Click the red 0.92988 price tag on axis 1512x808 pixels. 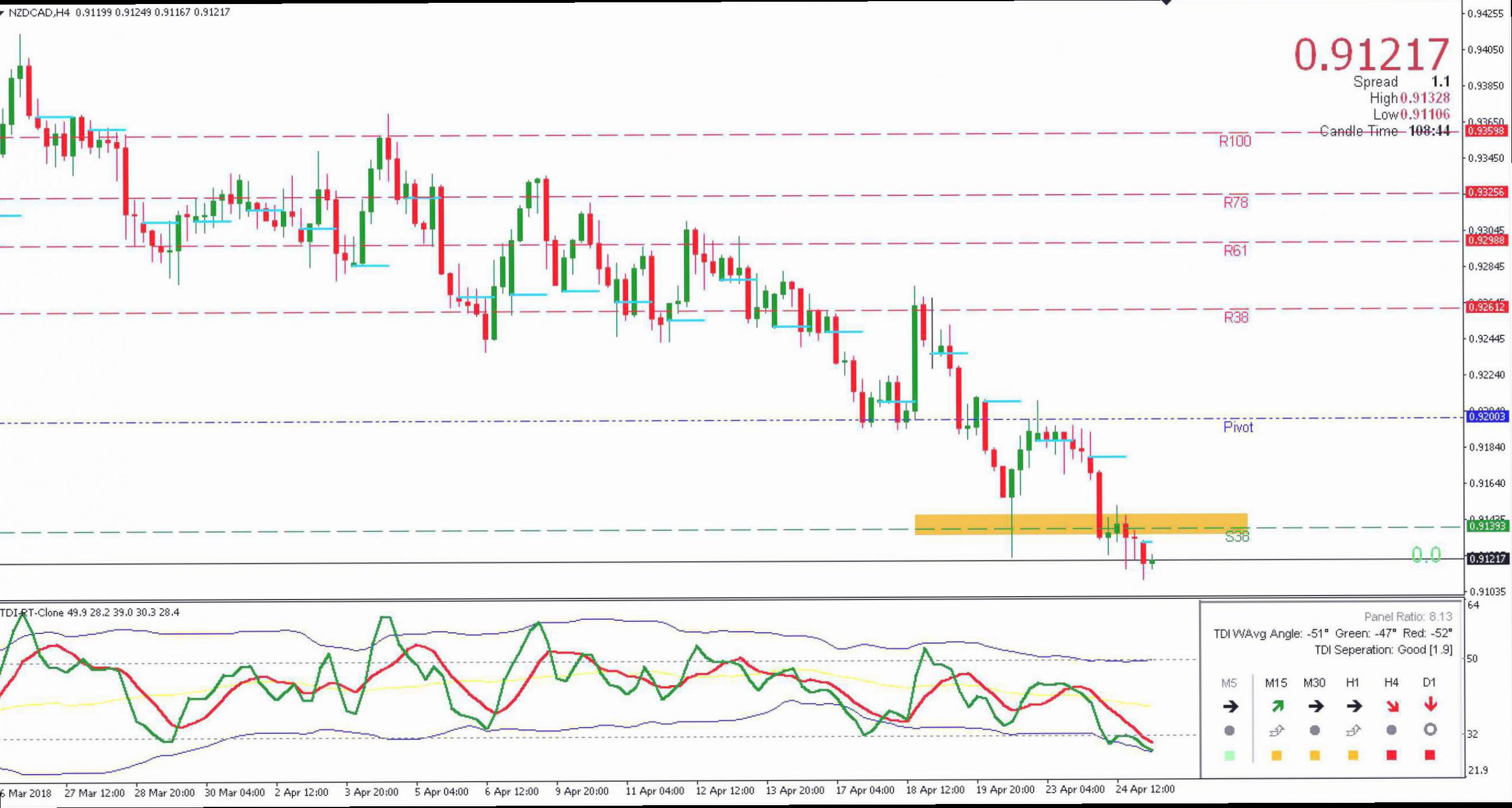(1487, 241)
